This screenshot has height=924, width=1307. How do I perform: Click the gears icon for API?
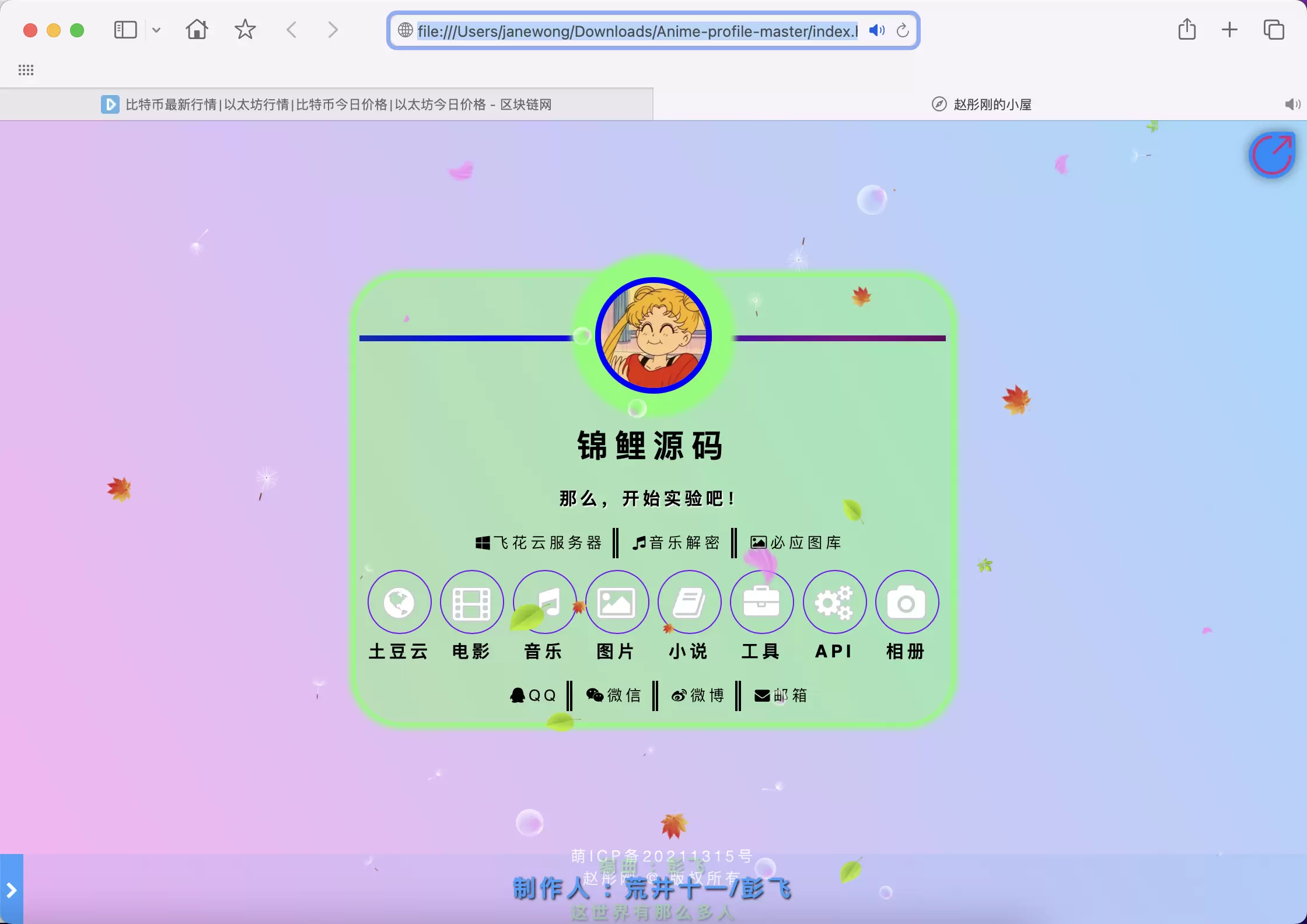(x=834, y=602)
